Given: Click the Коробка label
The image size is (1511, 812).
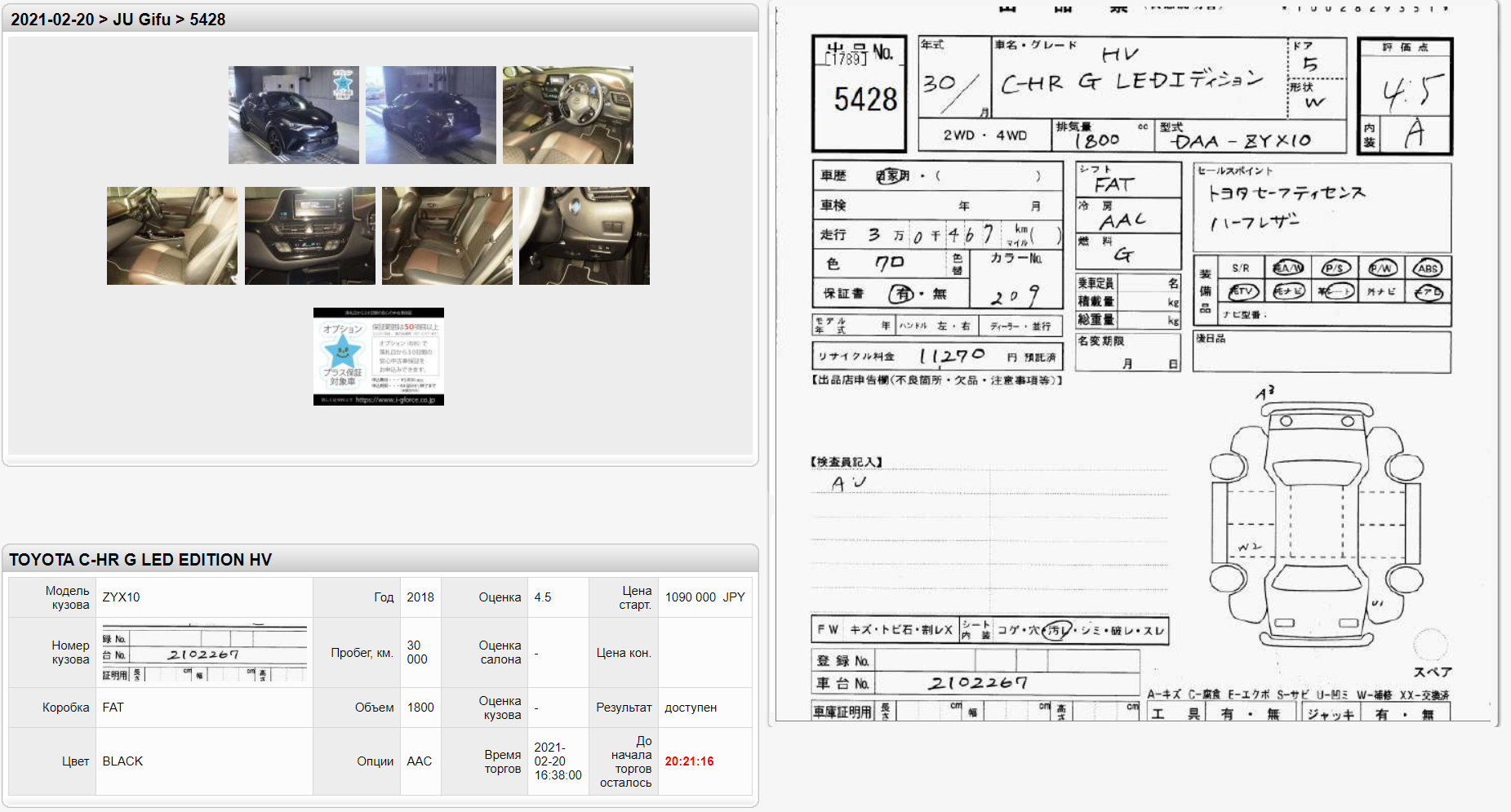Looking at the screenshot, I should pyautogui.click(x=66, y=708).
